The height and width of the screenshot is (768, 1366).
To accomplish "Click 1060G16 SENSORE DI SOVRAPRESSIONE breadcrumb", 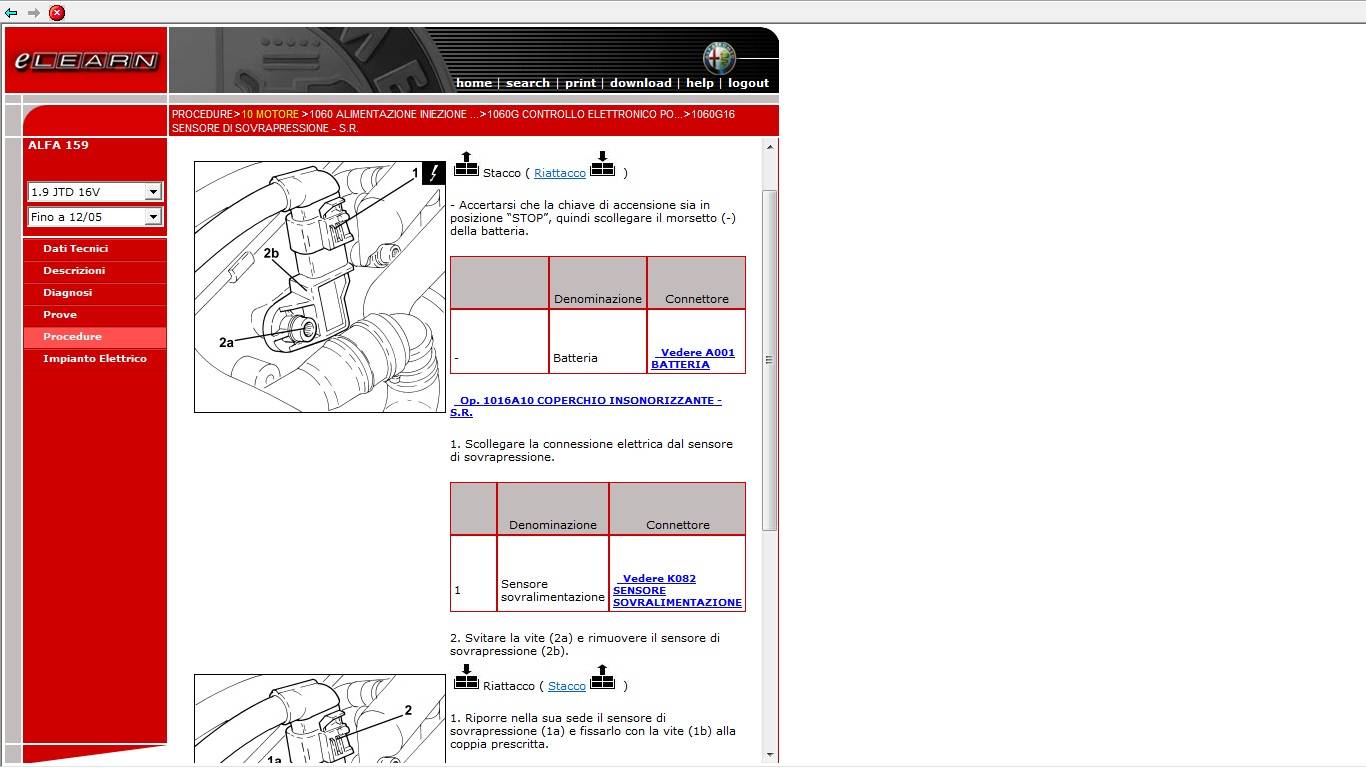I will pyautogui.click(x=453, y=122).
